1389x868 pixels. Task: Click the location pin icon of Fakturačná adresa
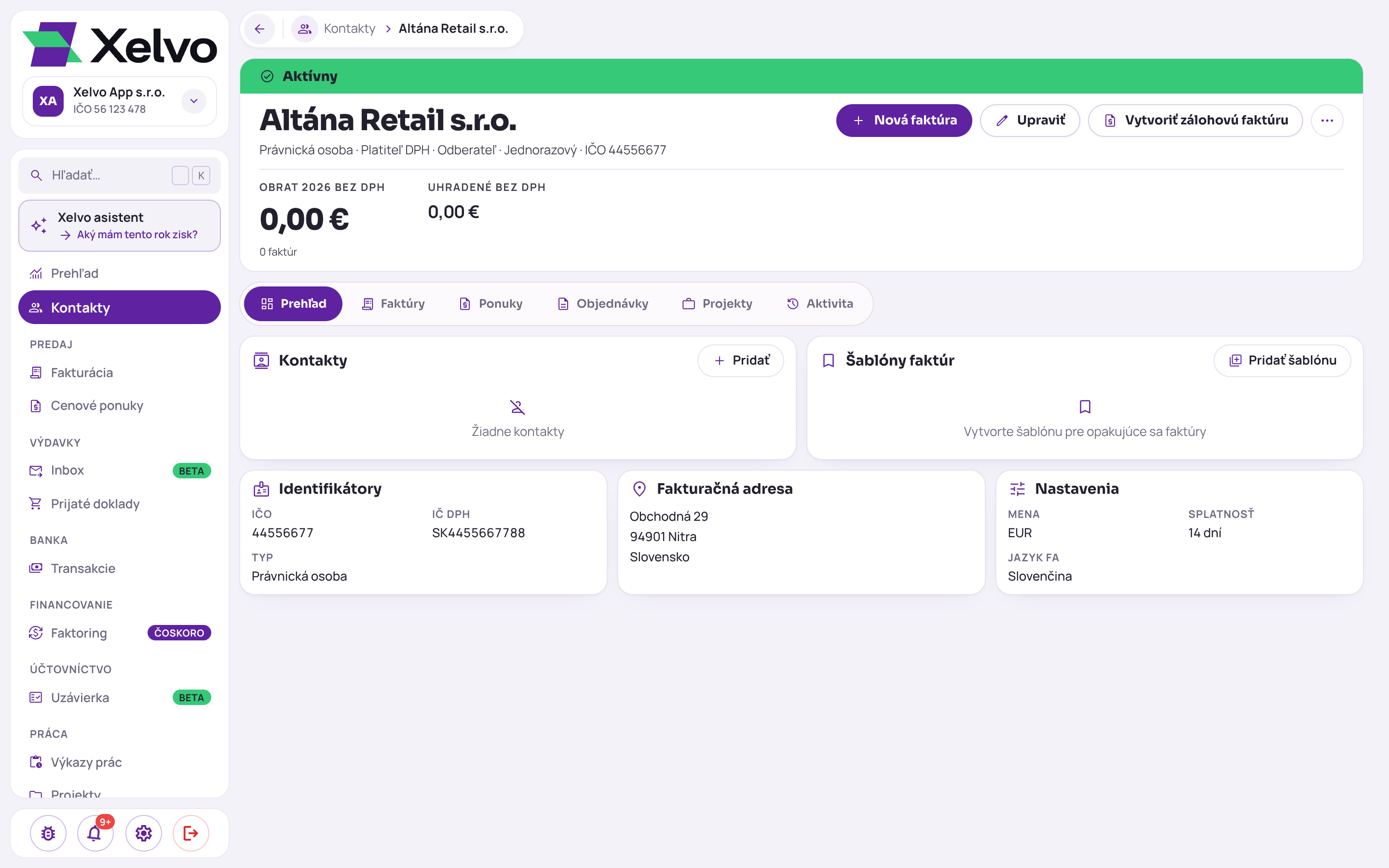point(640,488)
